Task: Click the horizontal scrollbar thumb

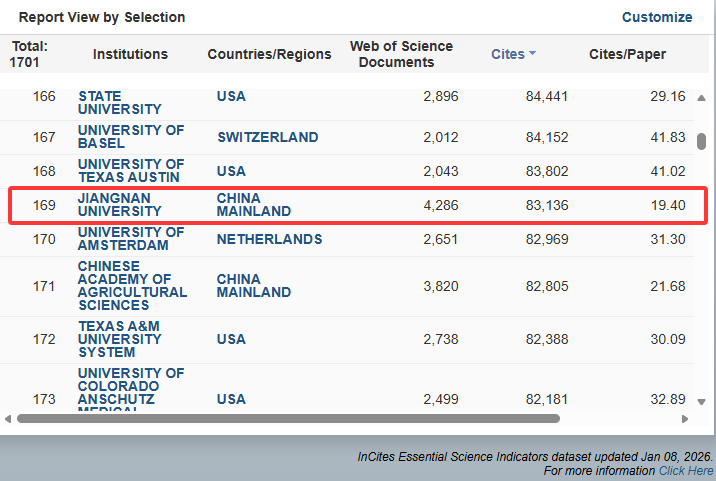Action: 288,418
